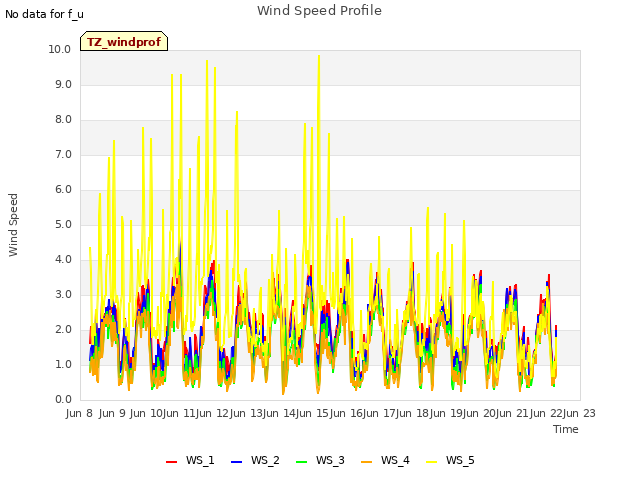Screen dimensions: 640x480
Task: Click the tallest yellow WS_5 peak near 10.0
Action: [319, 56]
